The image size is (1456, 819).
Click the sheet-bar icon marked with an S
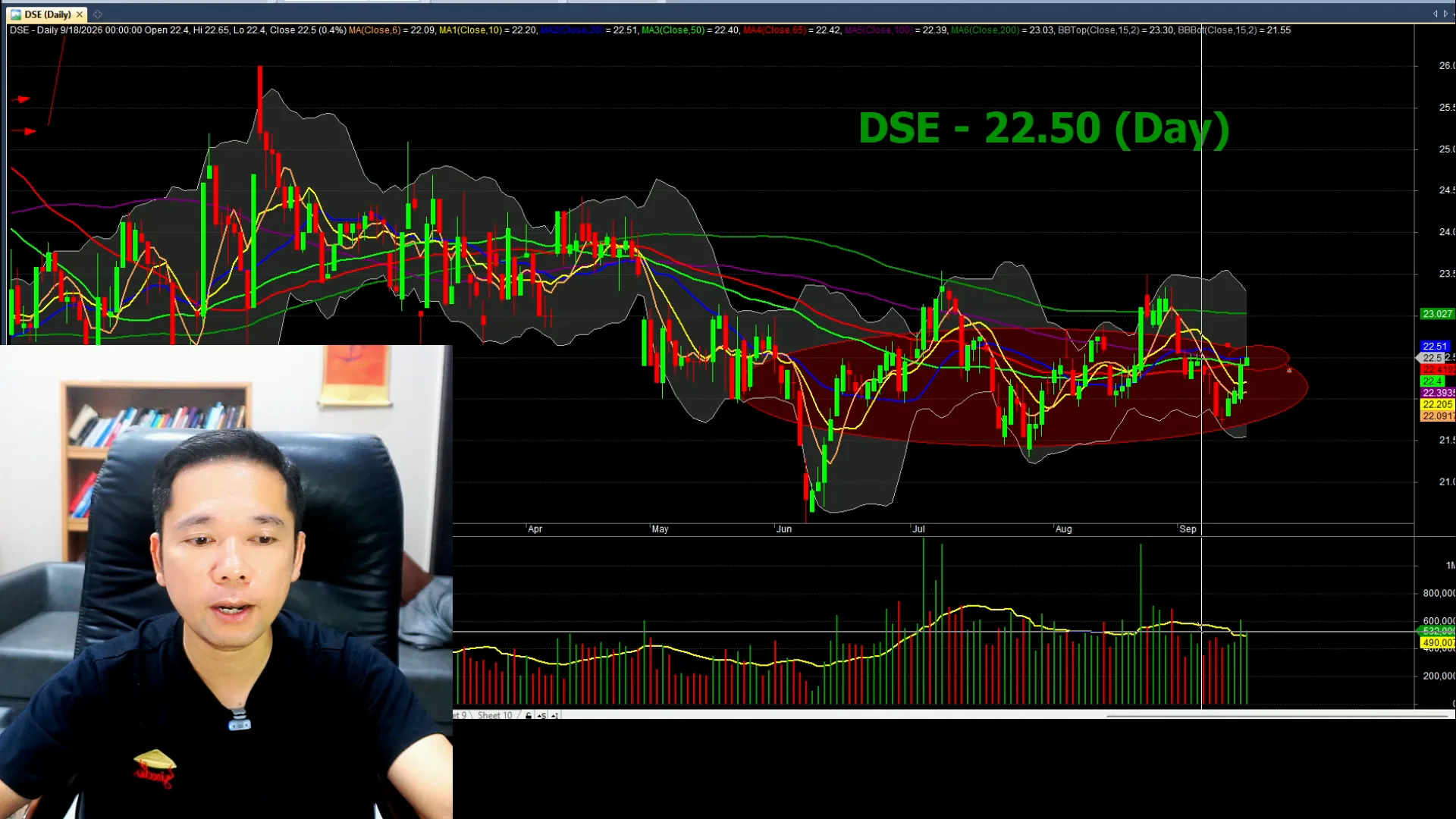[541, 715]
